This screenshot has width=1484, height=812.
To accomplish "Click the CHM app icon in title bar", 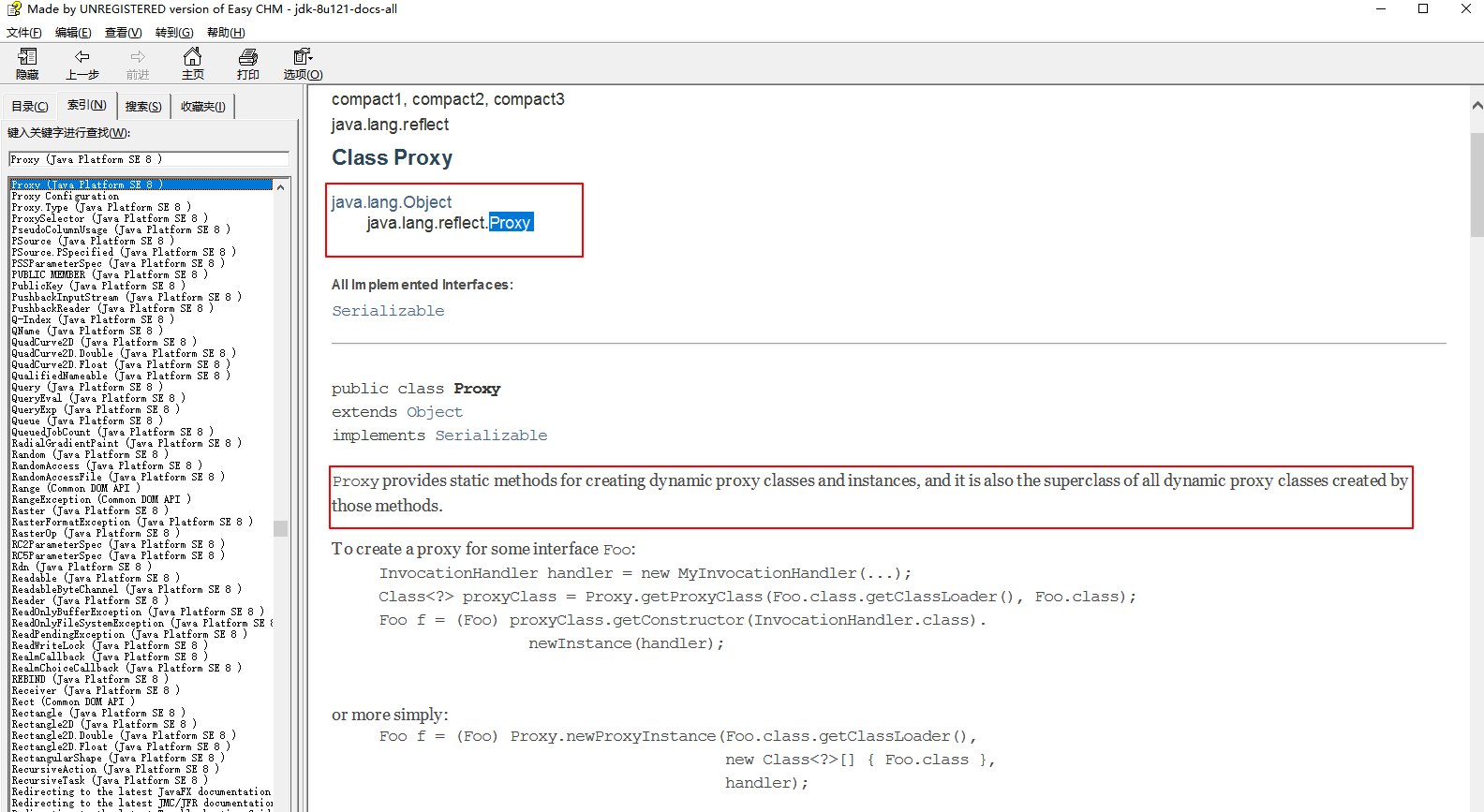I will pyautogui.click(x=14, y=8).
